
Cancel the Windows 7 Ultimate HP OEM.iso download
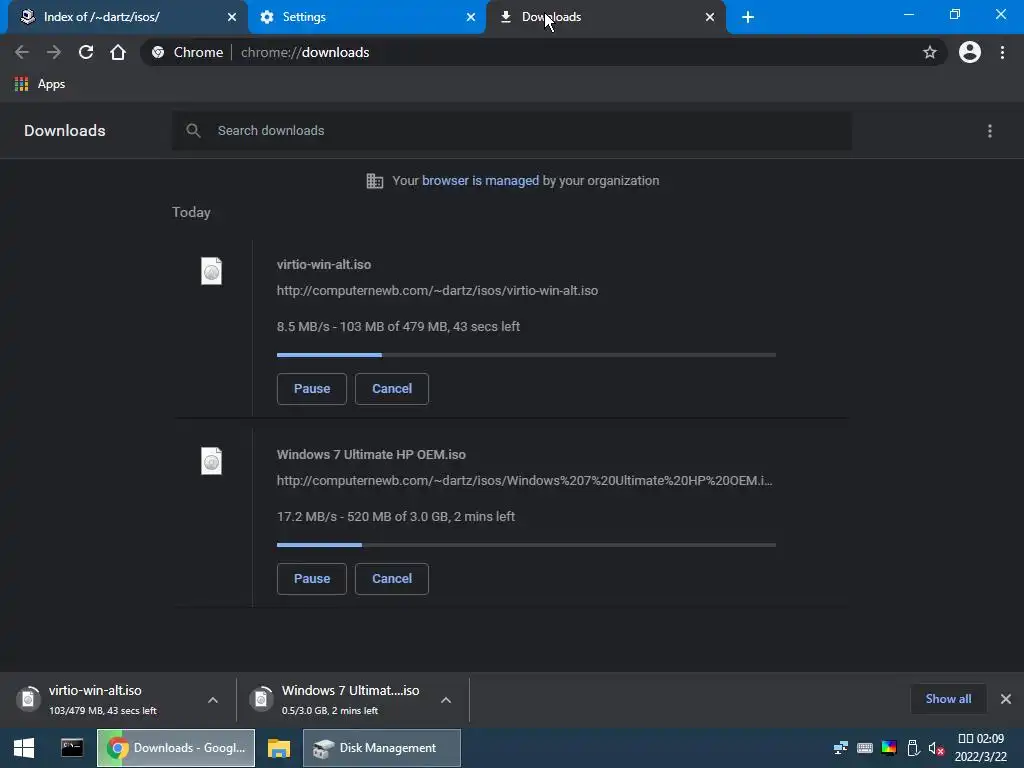click(x=392, y=579)
